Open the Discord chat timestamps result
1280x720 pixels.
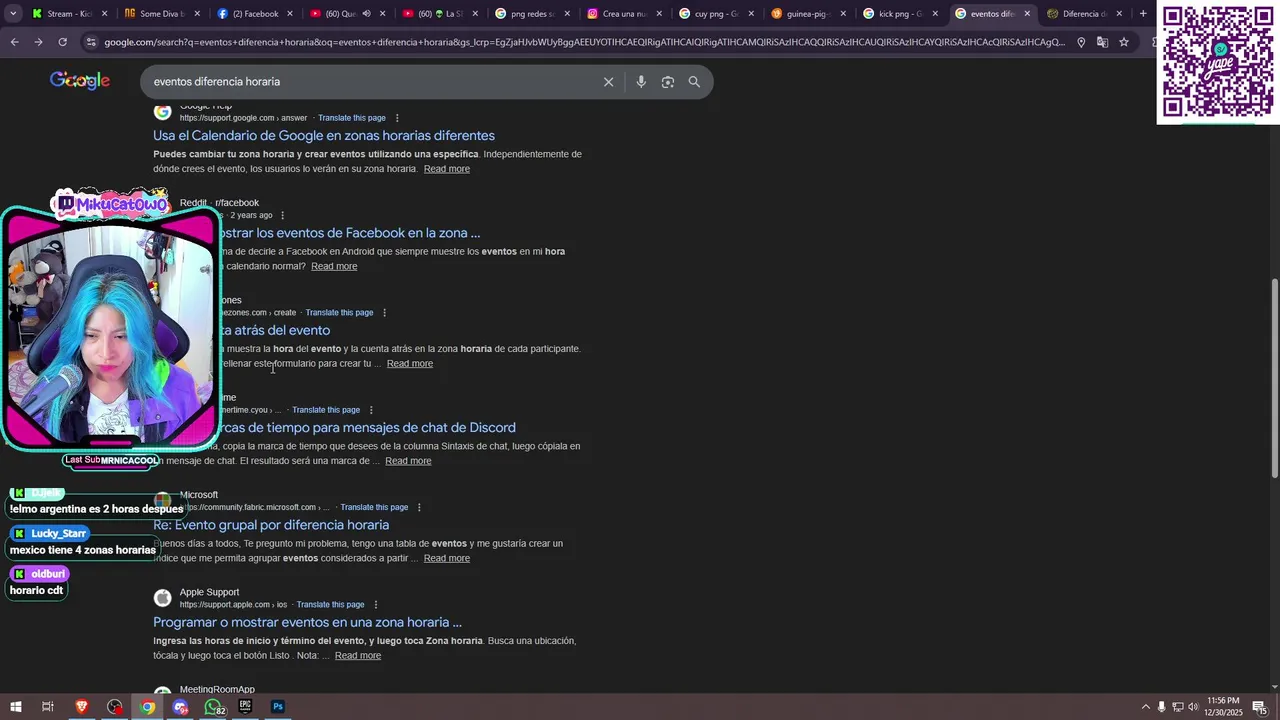[x=367, y=428]
